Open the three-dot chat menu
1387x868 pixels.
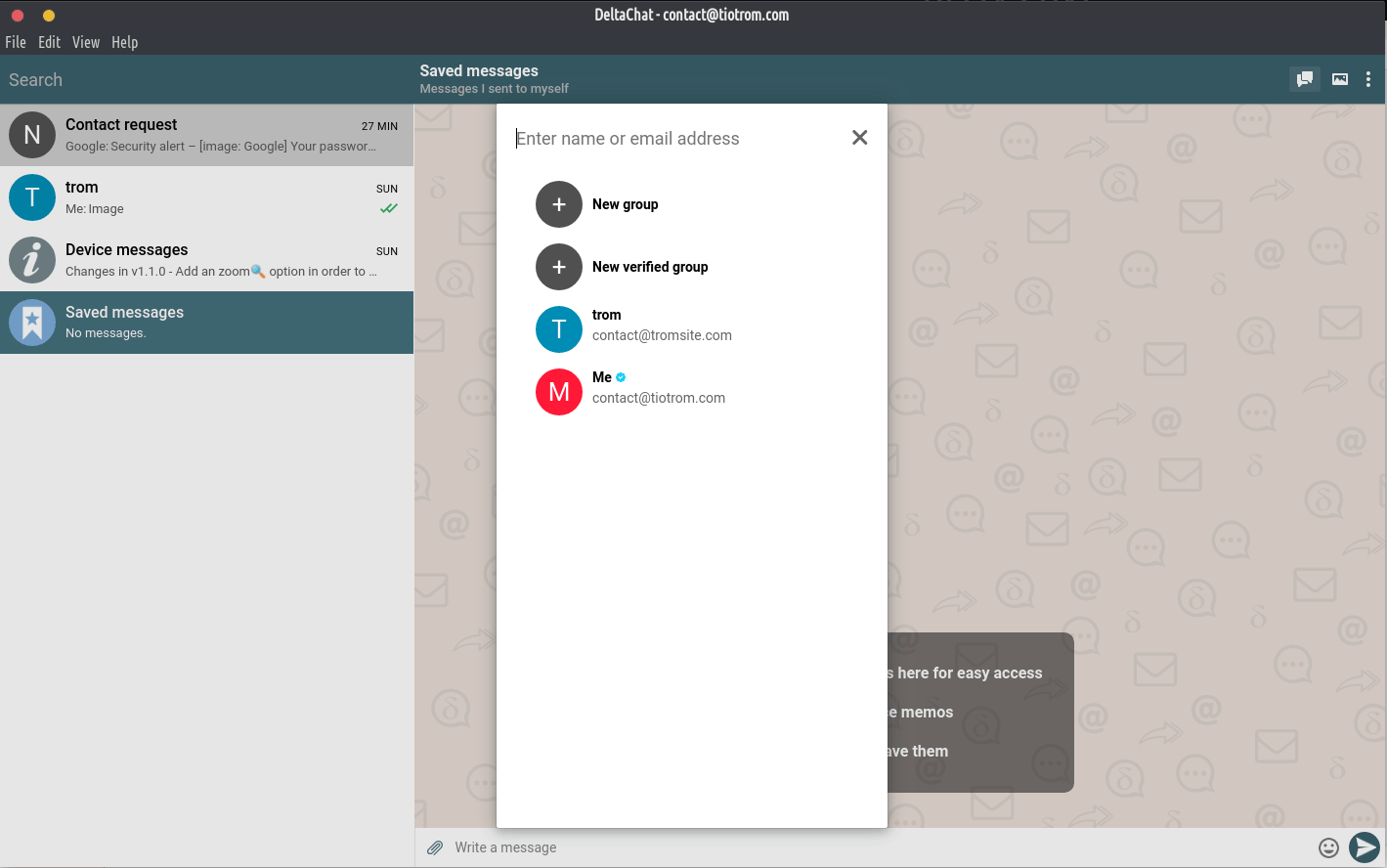(1368, 79)
